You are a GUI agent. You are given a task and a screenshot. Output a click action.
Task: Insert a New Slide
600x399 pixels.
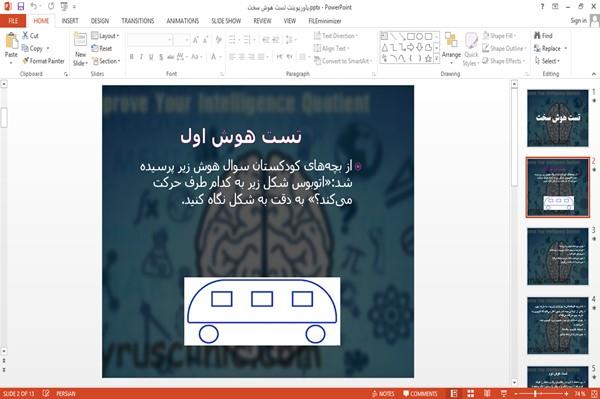pos(80,49)
